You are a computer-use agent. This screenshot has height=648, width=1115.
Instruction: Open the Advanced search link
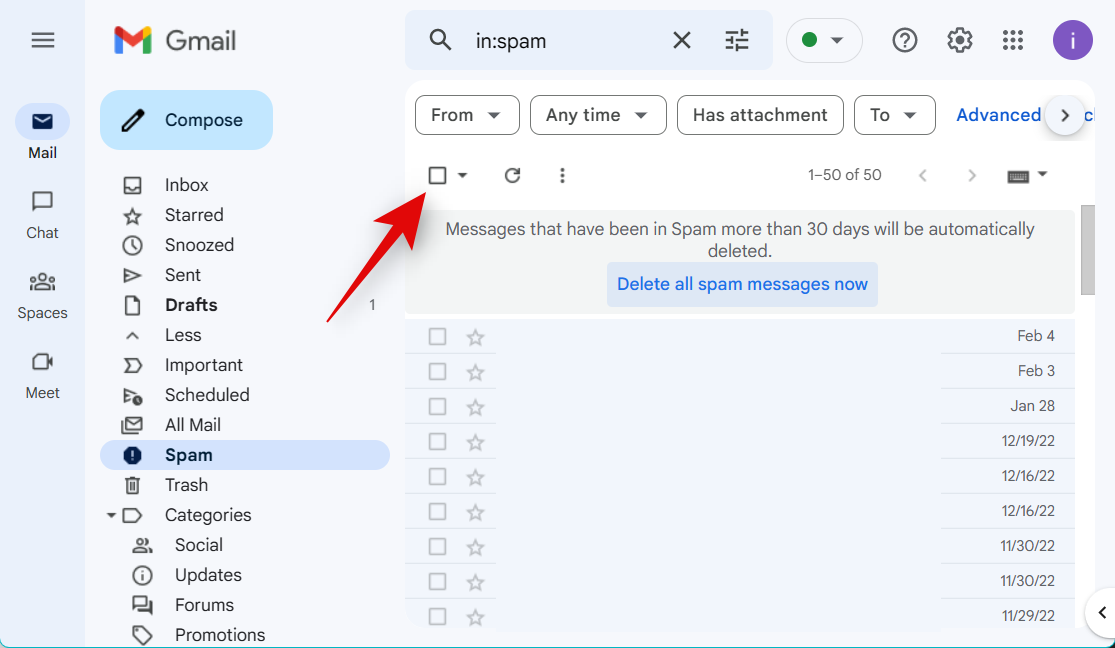pyautogui.click(x=998, y=115)
